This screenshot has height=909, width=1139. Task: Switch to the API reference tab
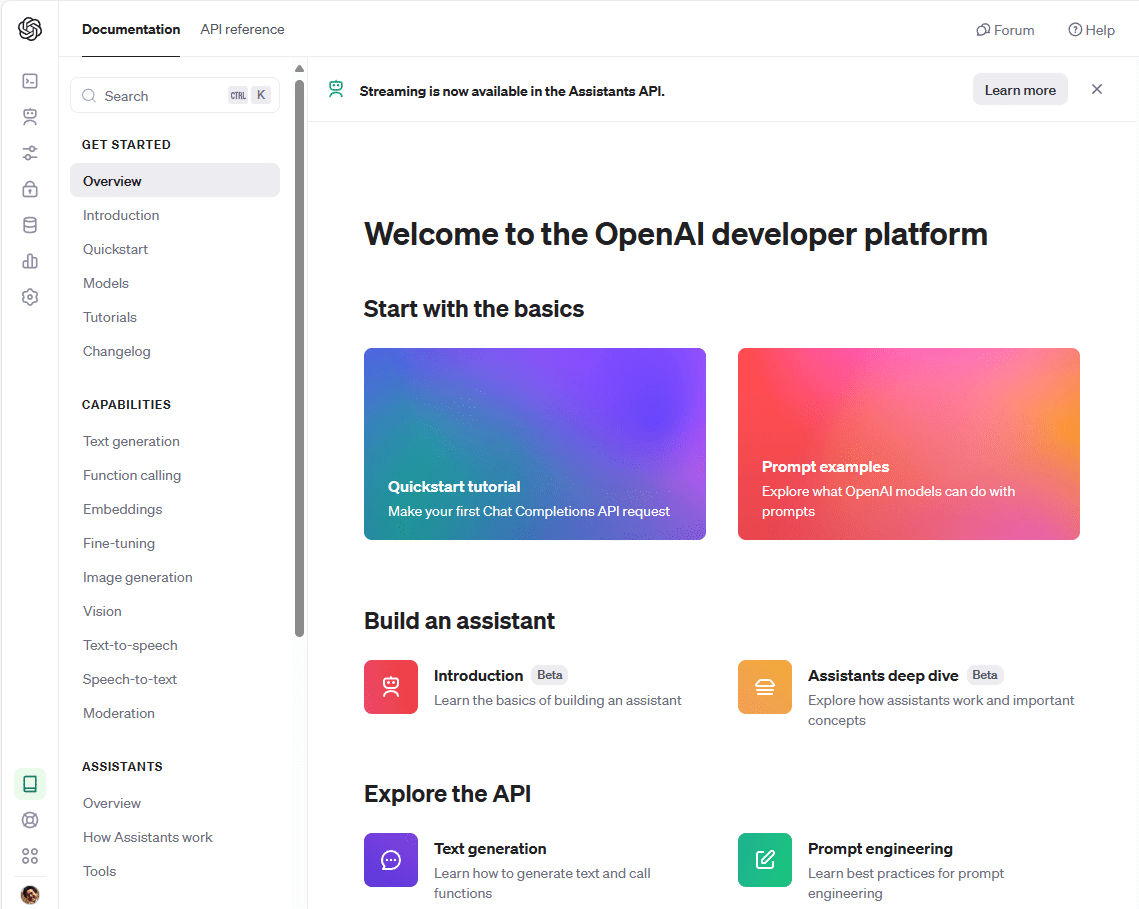[243, 30]
